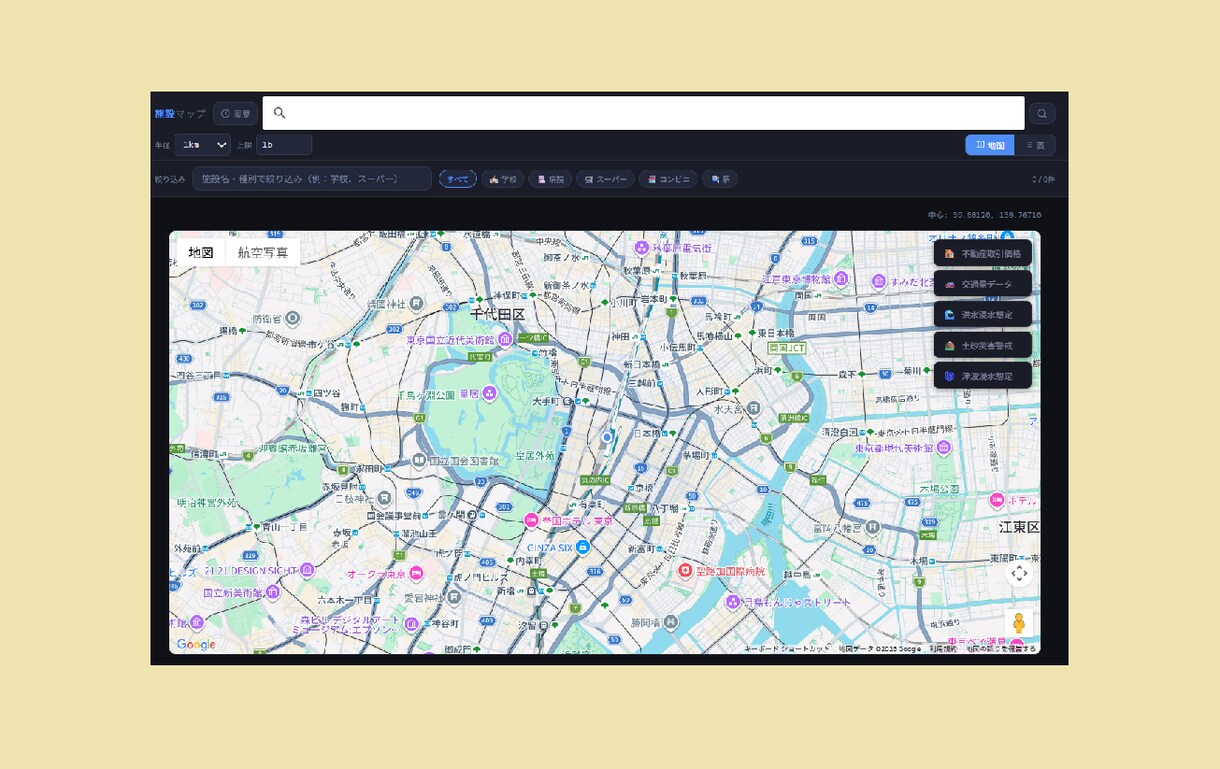Toggle the 学校 school filter chip
Screen dimensions: 1220x769
[503, 179]
